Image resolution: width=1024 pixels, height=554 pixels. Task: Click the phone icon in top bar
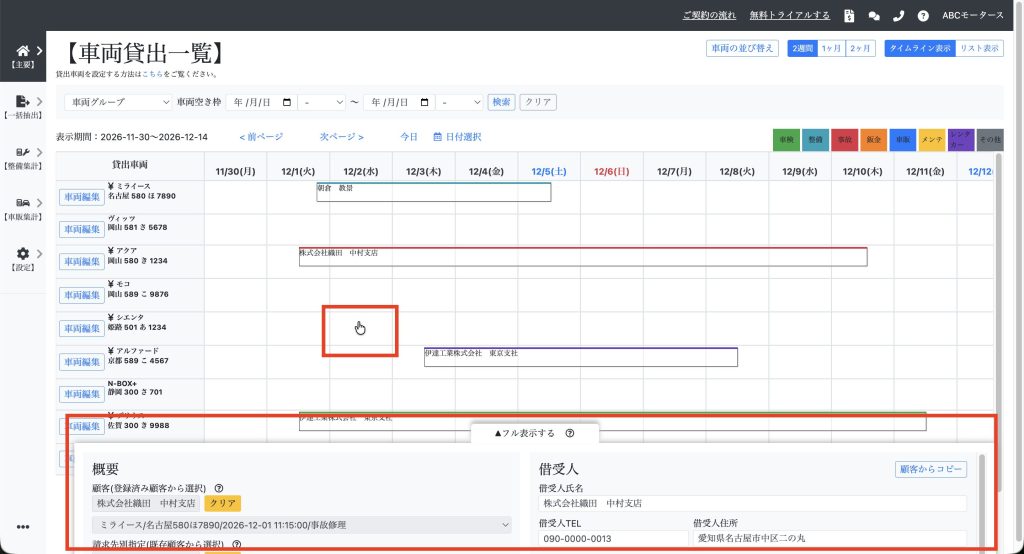pos(899,16)
